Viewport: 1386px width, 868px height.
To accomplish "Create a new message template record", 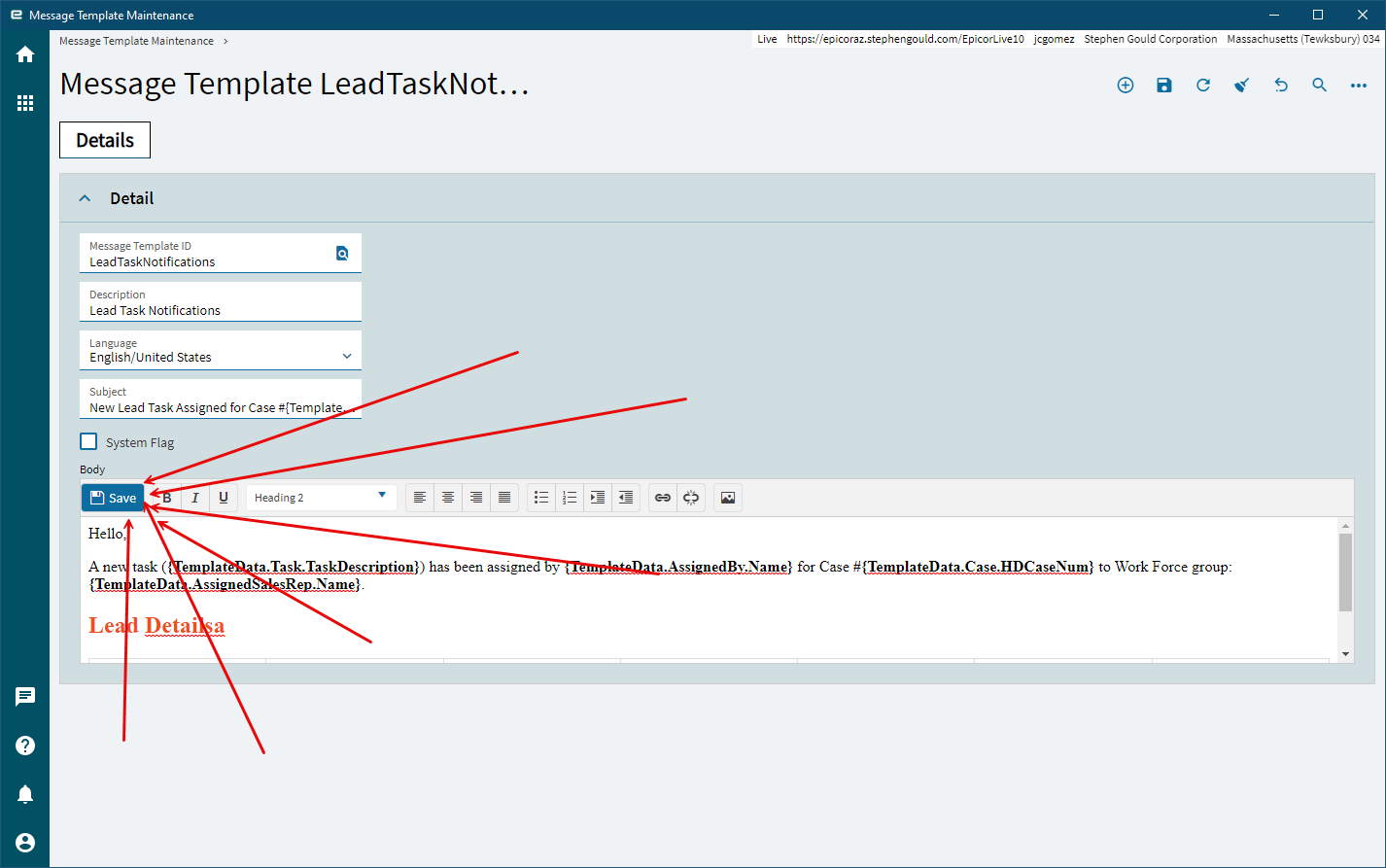I will (1125, 85).
